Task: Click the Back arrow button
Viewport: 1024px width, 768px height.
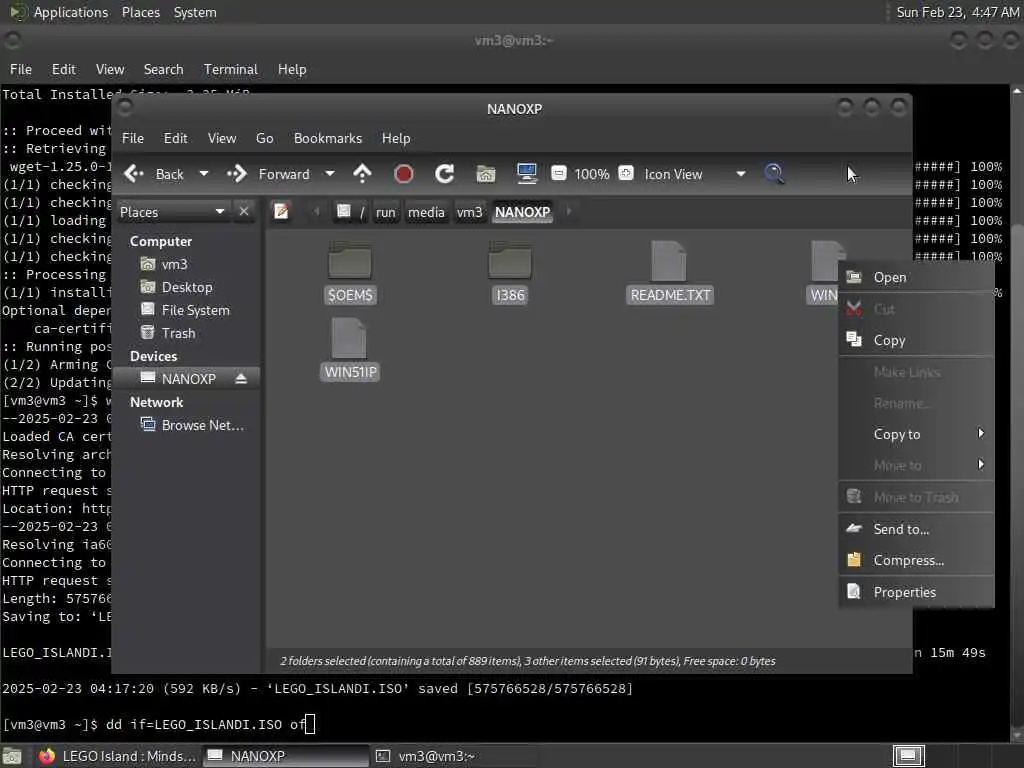Action: (x=153, y=174)
